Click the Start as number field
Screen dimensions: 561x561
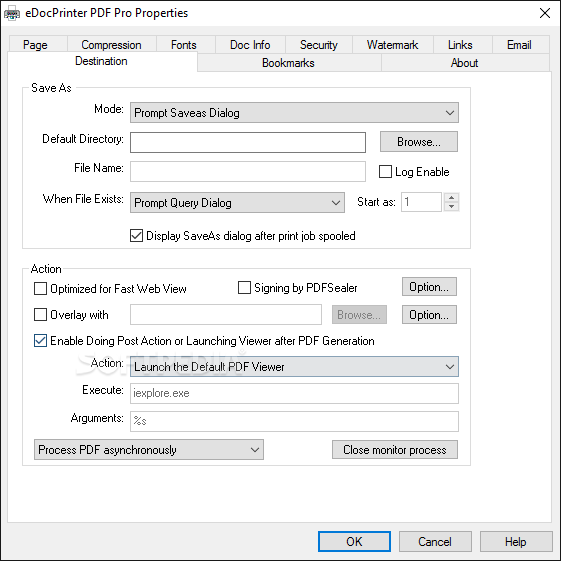point(421,202)
